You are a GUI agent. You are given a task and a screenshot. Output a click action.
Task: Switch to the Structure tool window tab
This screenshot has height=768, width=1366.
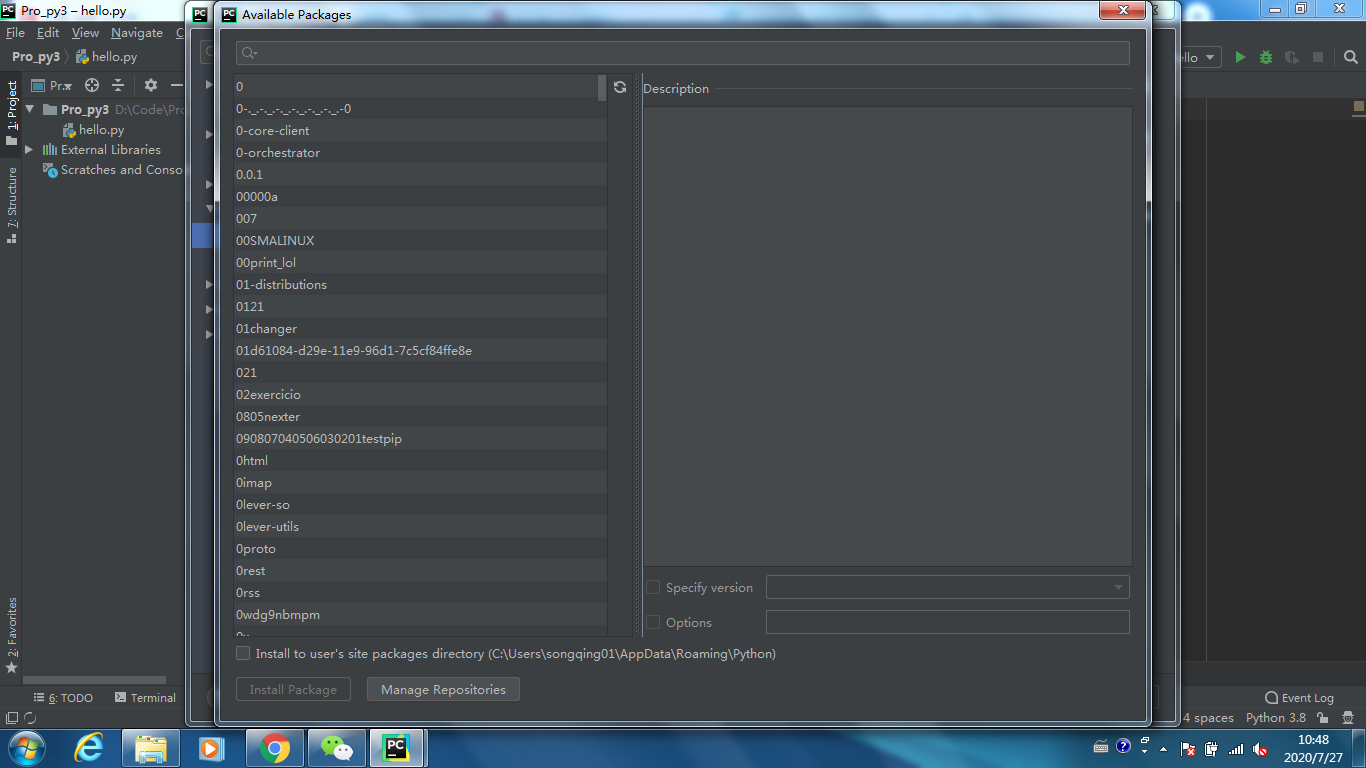12,205
